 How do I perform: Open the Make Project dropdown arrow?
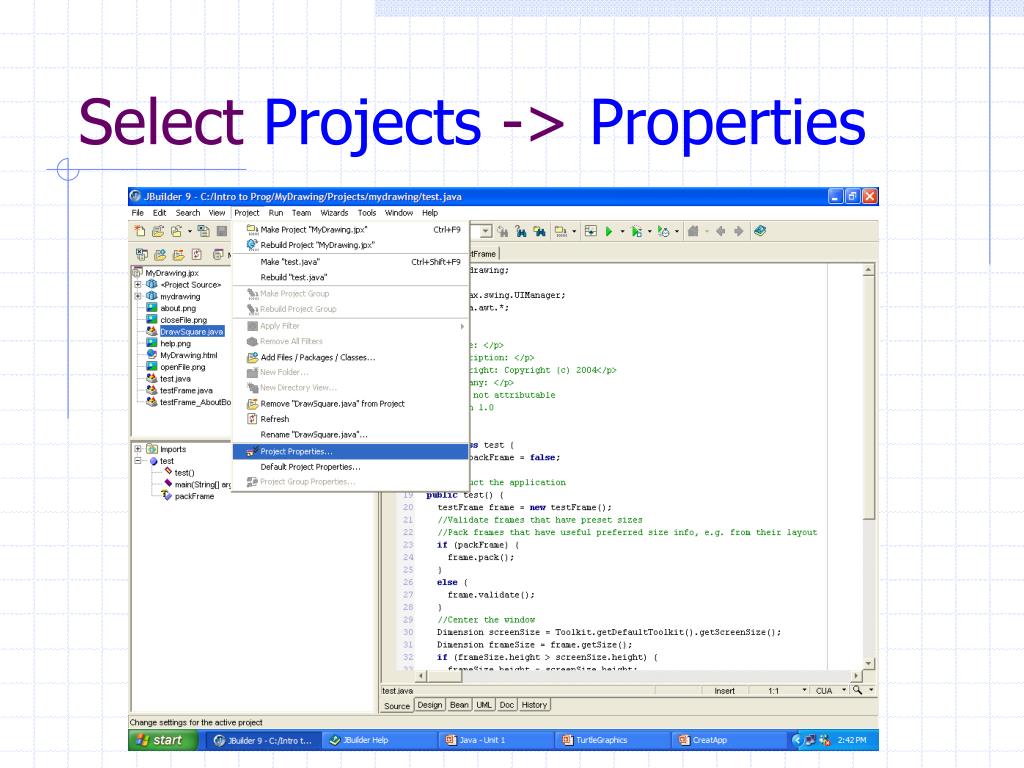coord(574,231)
